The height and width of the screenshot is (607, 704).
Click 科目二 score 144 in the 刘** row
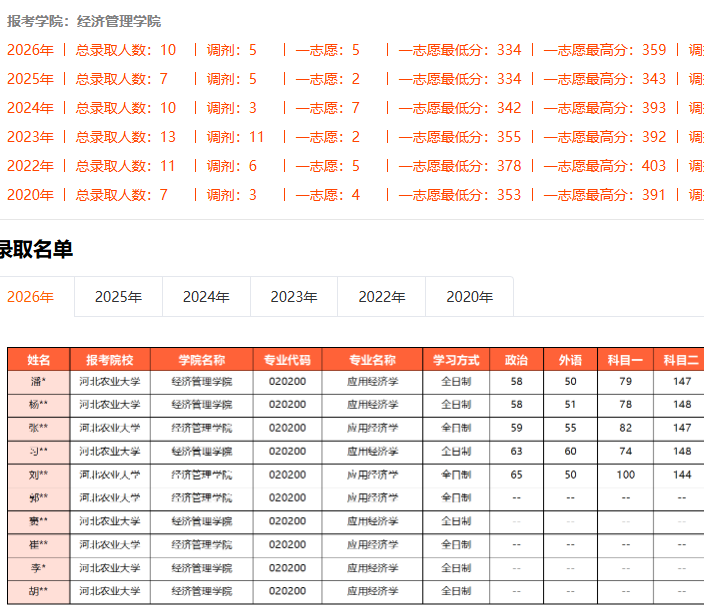[x=682, y=475]
